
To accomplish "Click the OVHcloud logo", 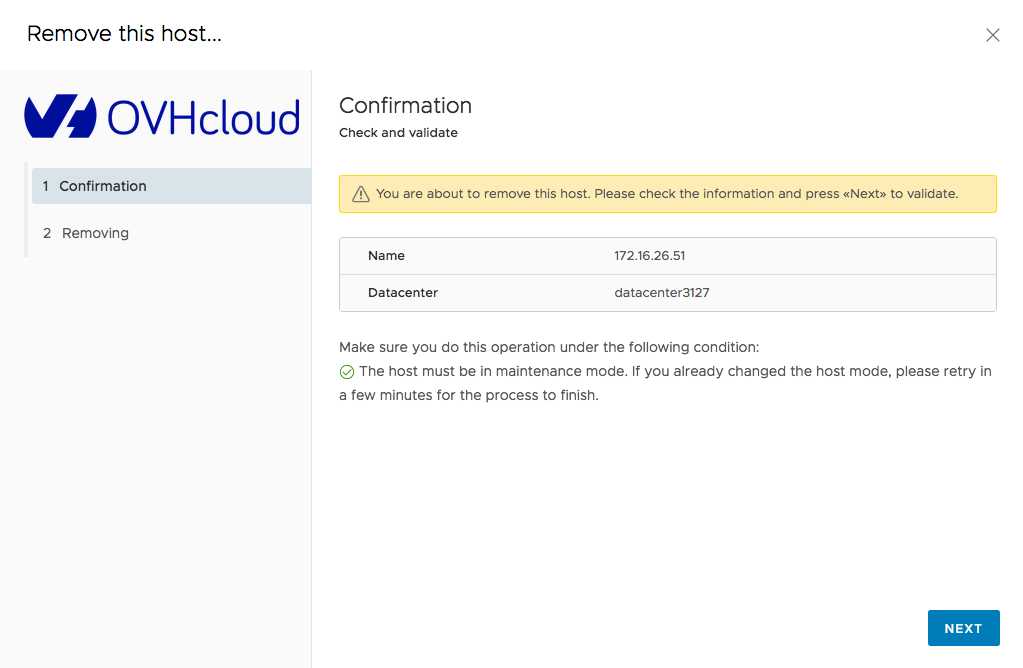I will click(x=162, y=115).
